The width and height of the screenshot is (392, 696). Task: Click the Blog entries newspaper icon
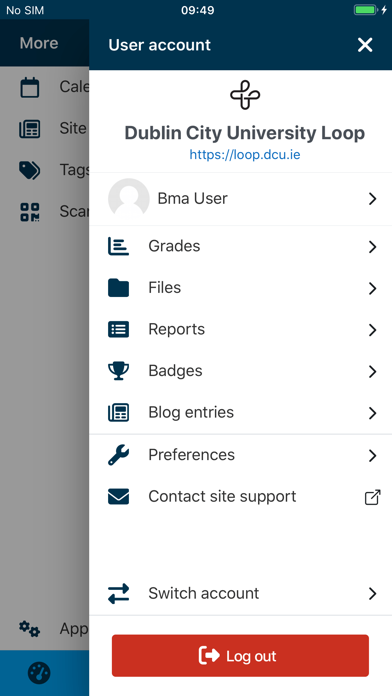[119, 412]
